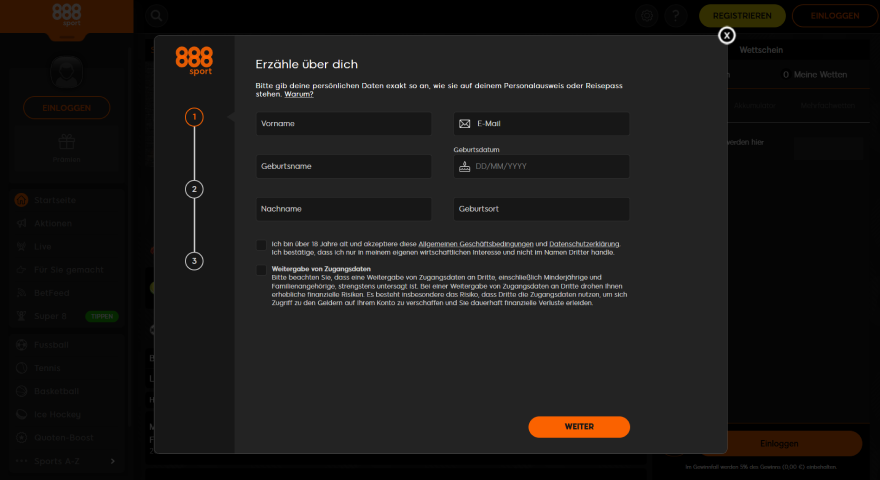The width and height of the screenshot is (880, 480).
Task: Open settings gear icon in header
Action: tap(647, 16)
